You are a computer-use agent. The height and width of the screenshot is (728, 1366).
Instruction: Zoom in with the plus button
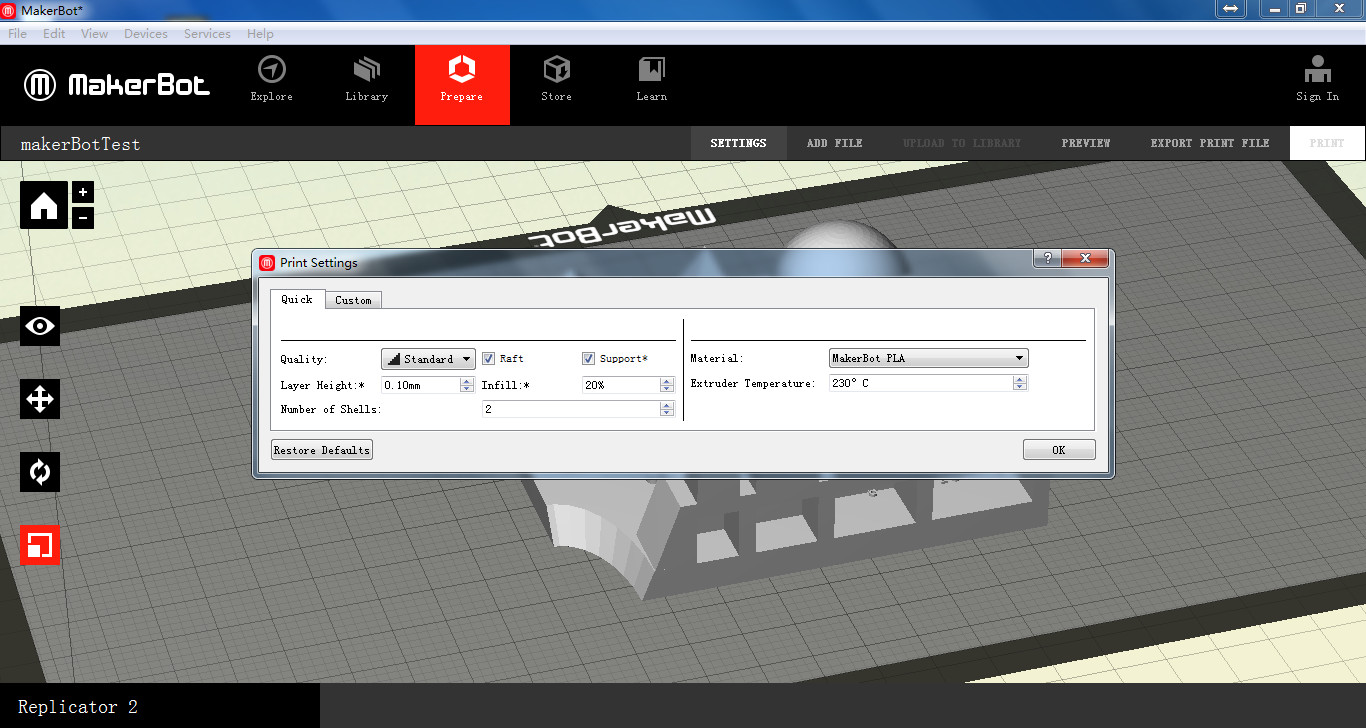pos(83,192)
